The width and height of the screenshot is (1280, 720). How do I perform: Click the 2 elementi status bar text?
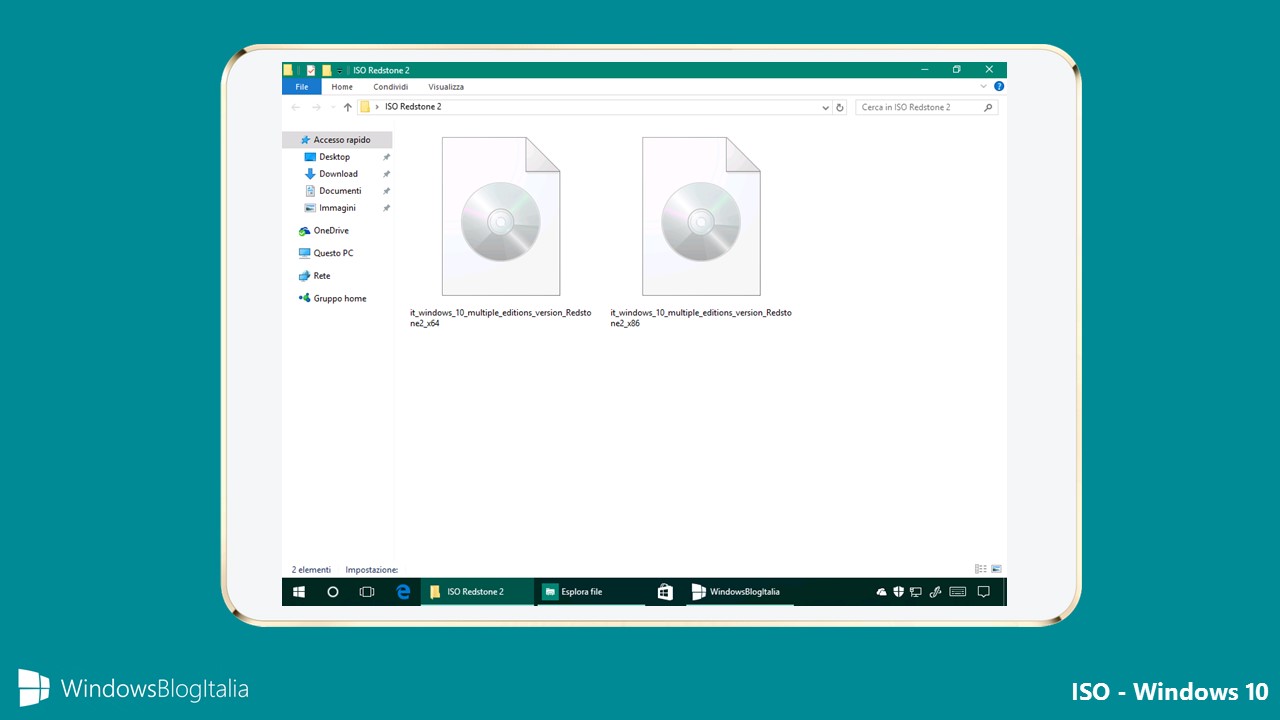click(311, 569)
